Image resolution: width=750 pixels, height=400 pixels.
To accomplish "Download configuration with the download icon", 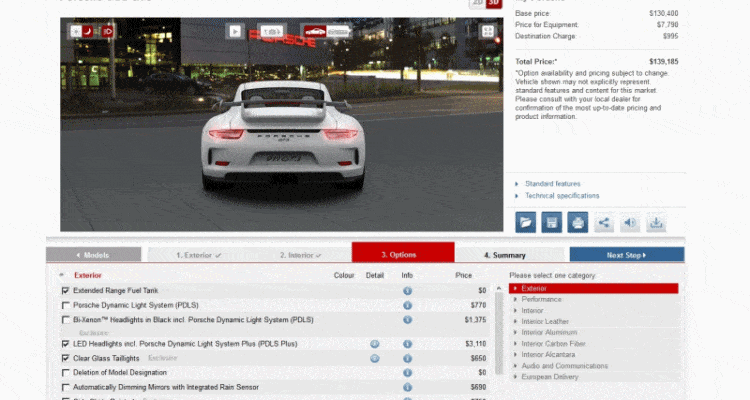I will point(656,222).
